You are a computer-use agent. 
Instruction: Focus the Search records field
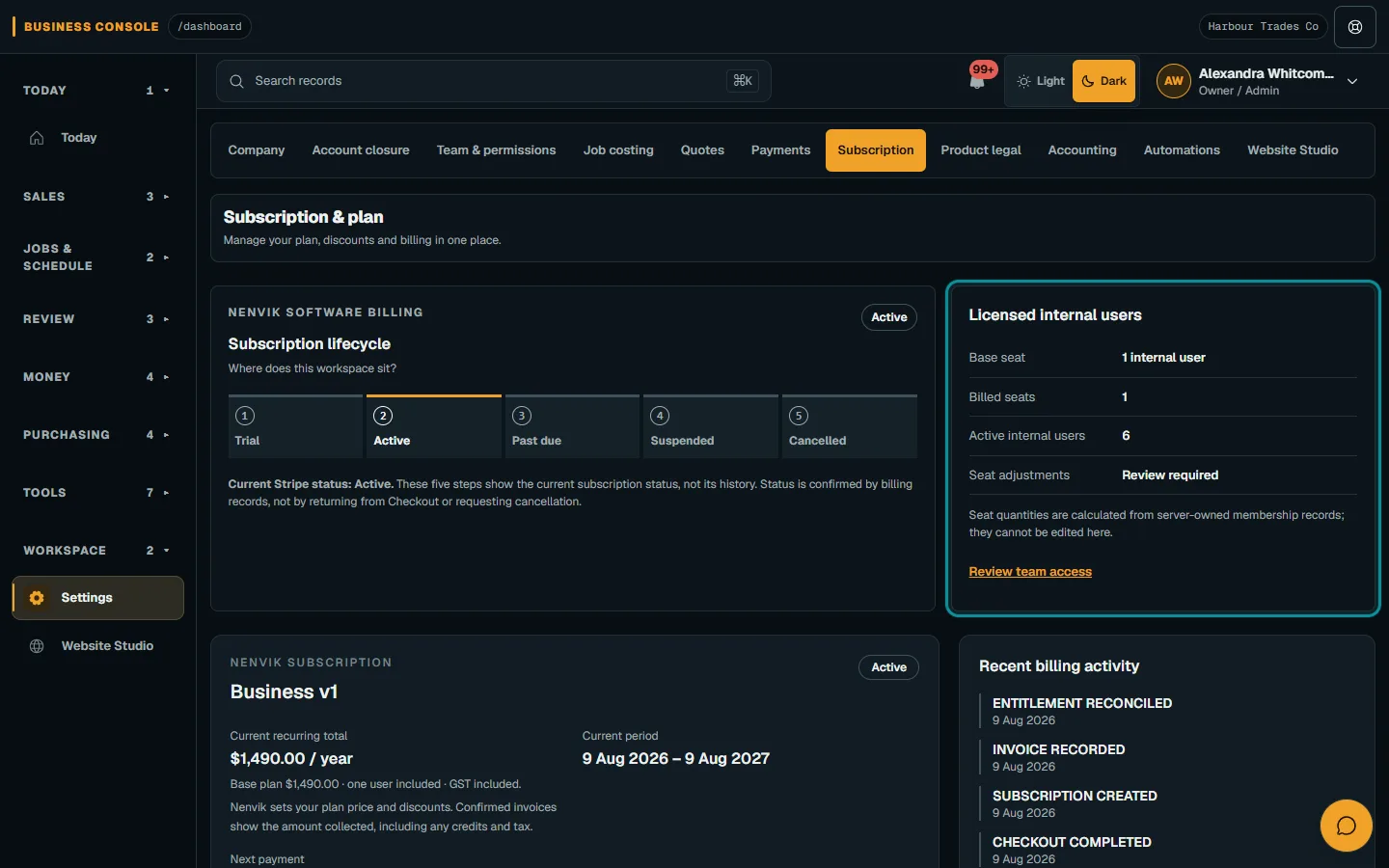click(x=493, y=81)
